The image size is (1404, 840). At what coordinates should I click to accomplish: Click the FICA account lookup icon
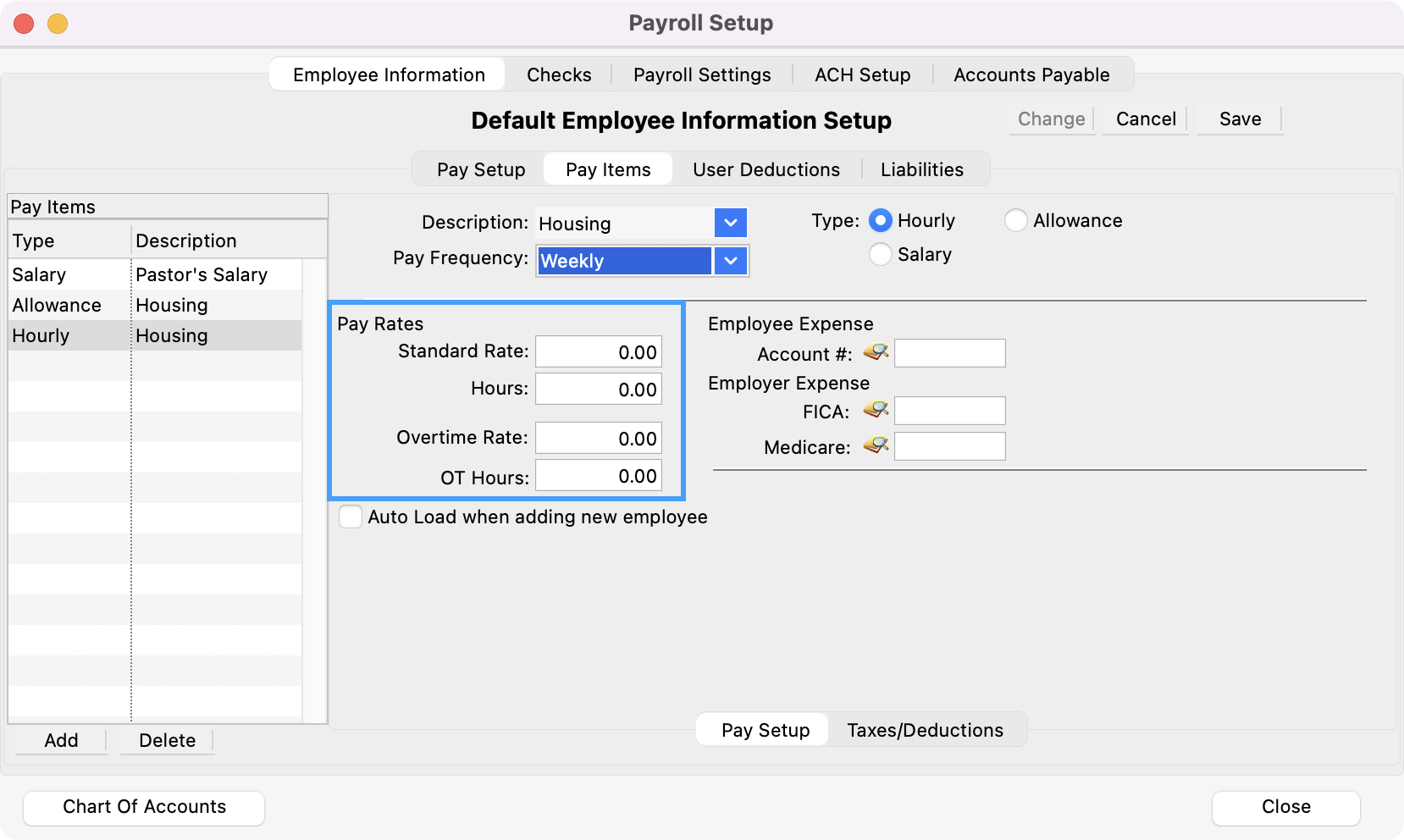pyautogui.click(x=876, y=411)
